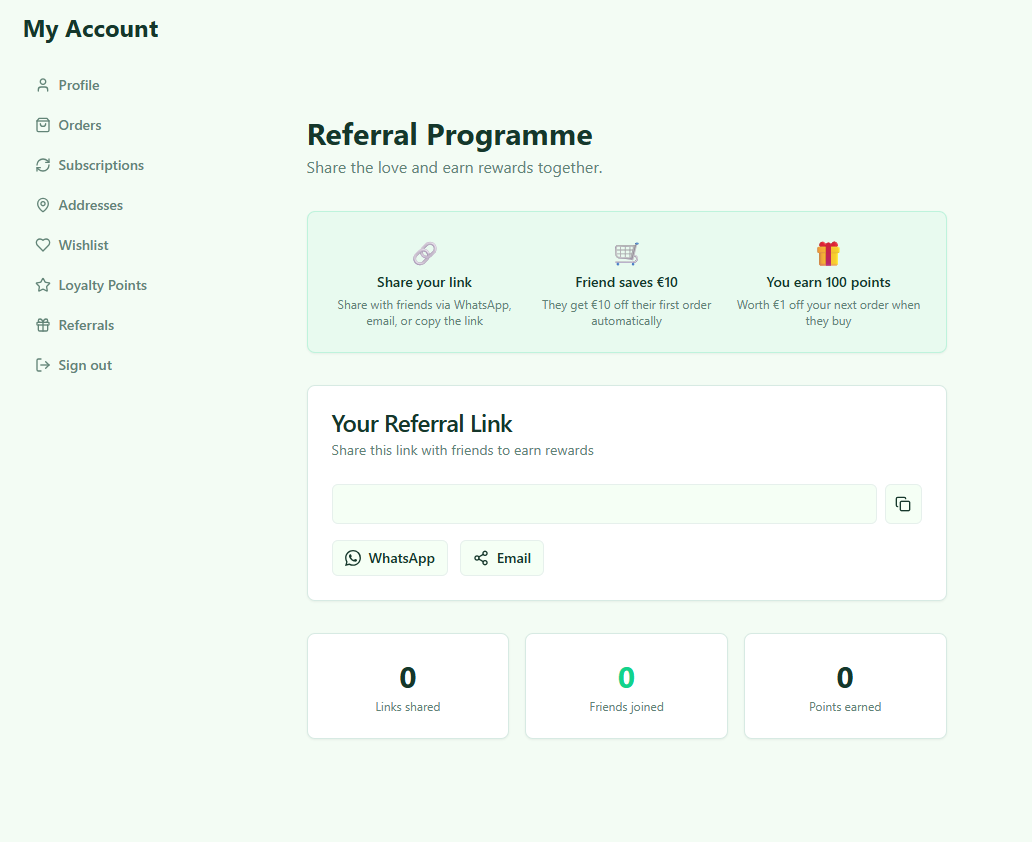Copy the referral link using the copy icon
The height and width of the screenshot is (842, 1032).
pyautogui.click(x=903, y=504)
